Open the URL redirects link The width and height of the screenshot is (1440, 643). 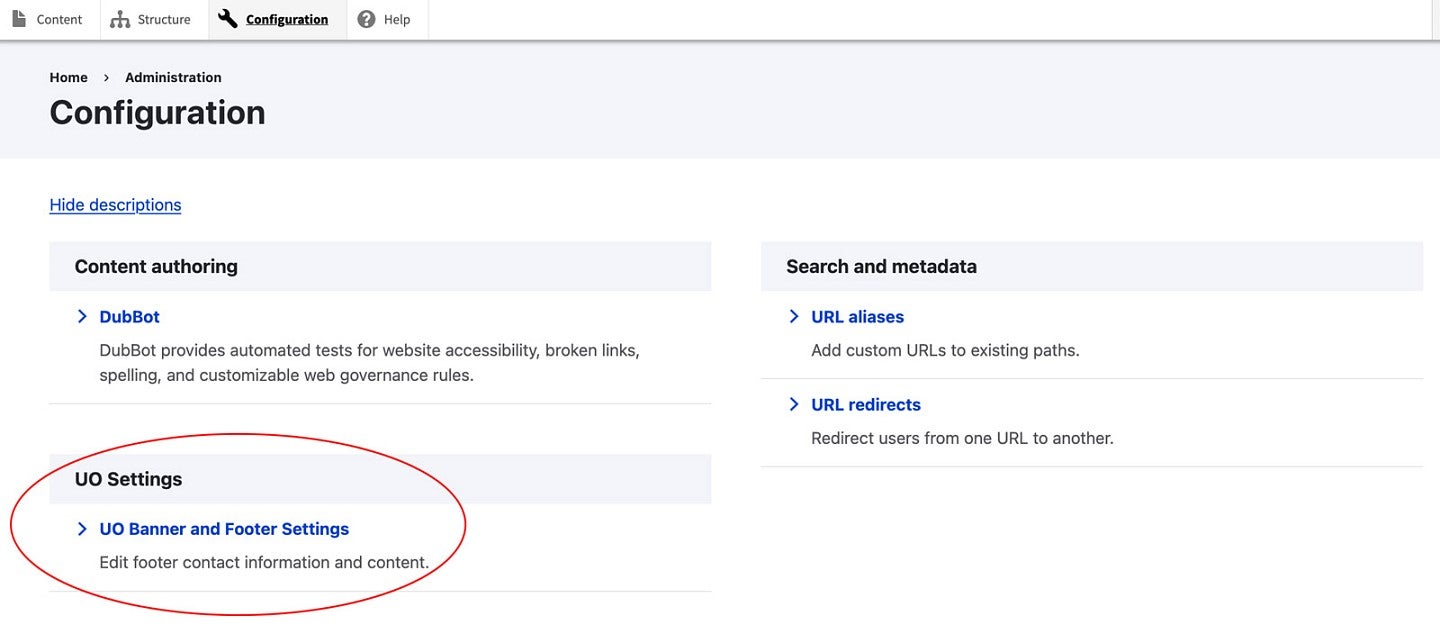click(x=866, y=405)
